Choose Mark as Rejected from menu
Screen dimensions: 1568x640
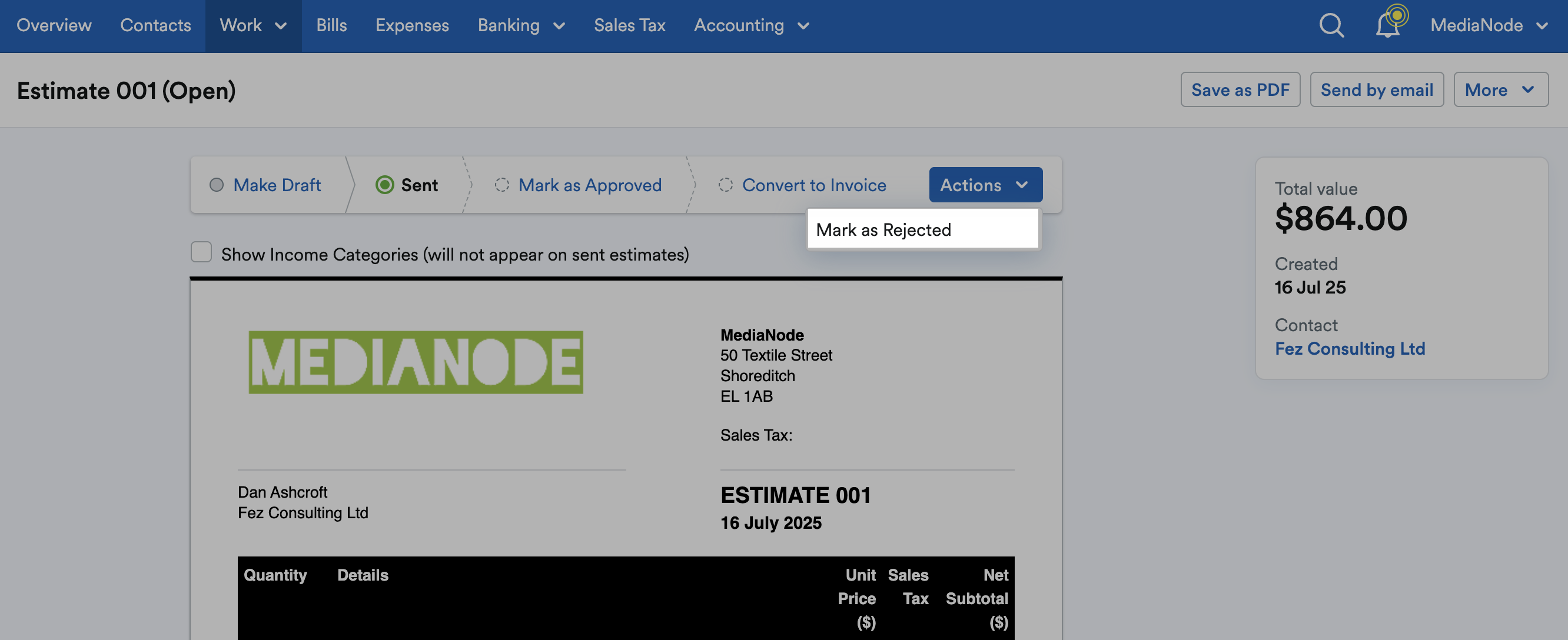922,229
